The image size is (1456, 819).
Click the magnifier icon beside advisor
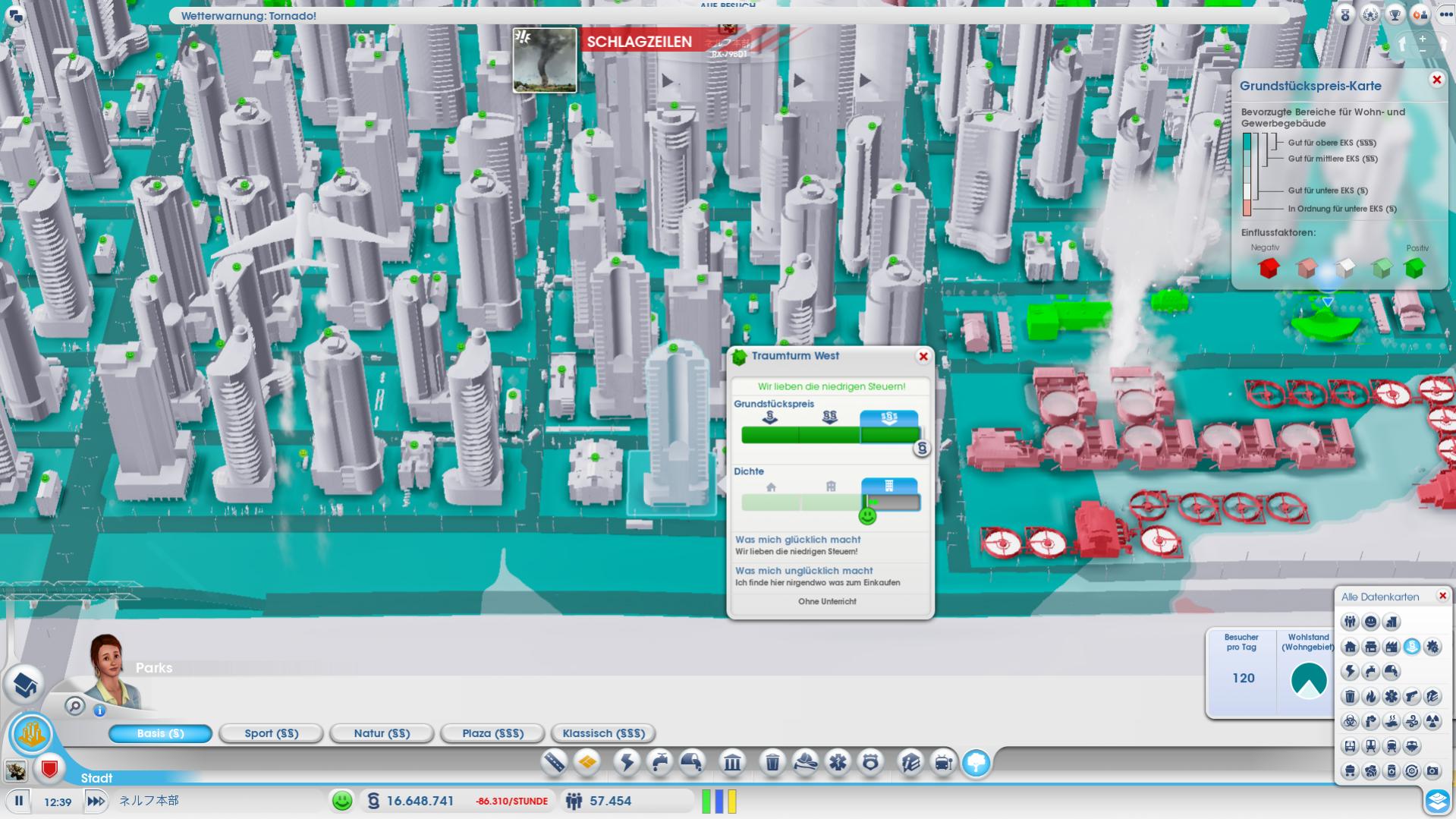[74, 707]
